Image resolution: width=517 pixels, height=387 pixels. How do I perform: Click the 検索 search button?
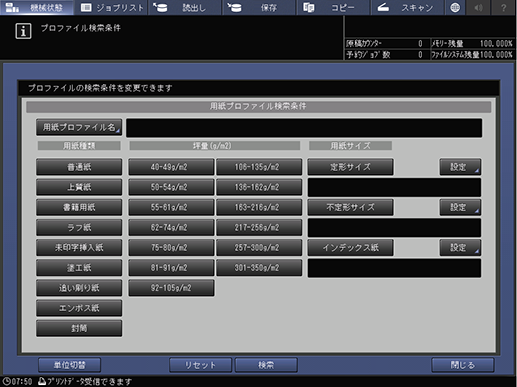coord(266,365)
